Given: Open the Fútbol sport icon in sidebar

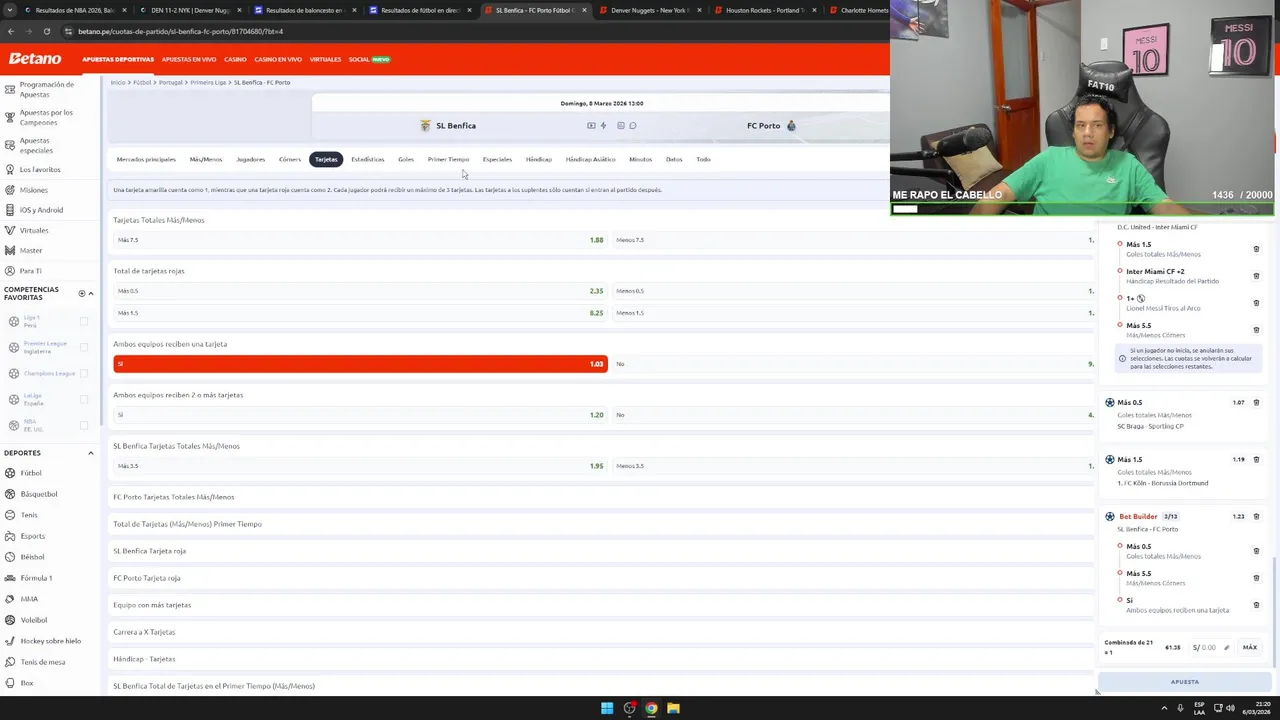Looking at the screenshot, I should [10, 473].
